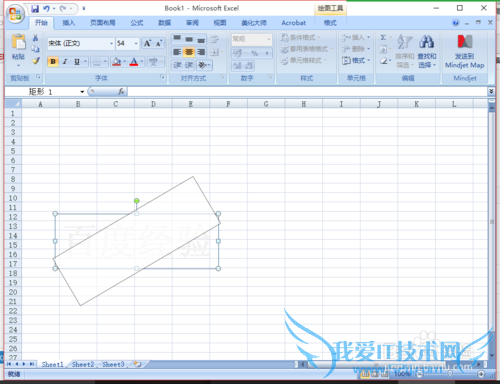Open the 删除 cells button
The height and width of the screenshot is (384, 500).
[356, 49]
